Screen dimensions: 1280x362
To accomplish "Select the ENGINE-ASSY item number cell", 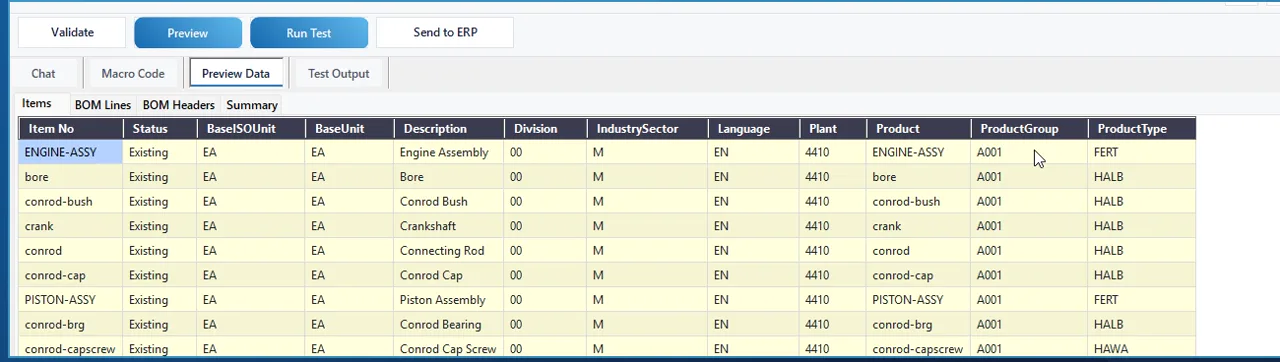I will pos(71,152).
